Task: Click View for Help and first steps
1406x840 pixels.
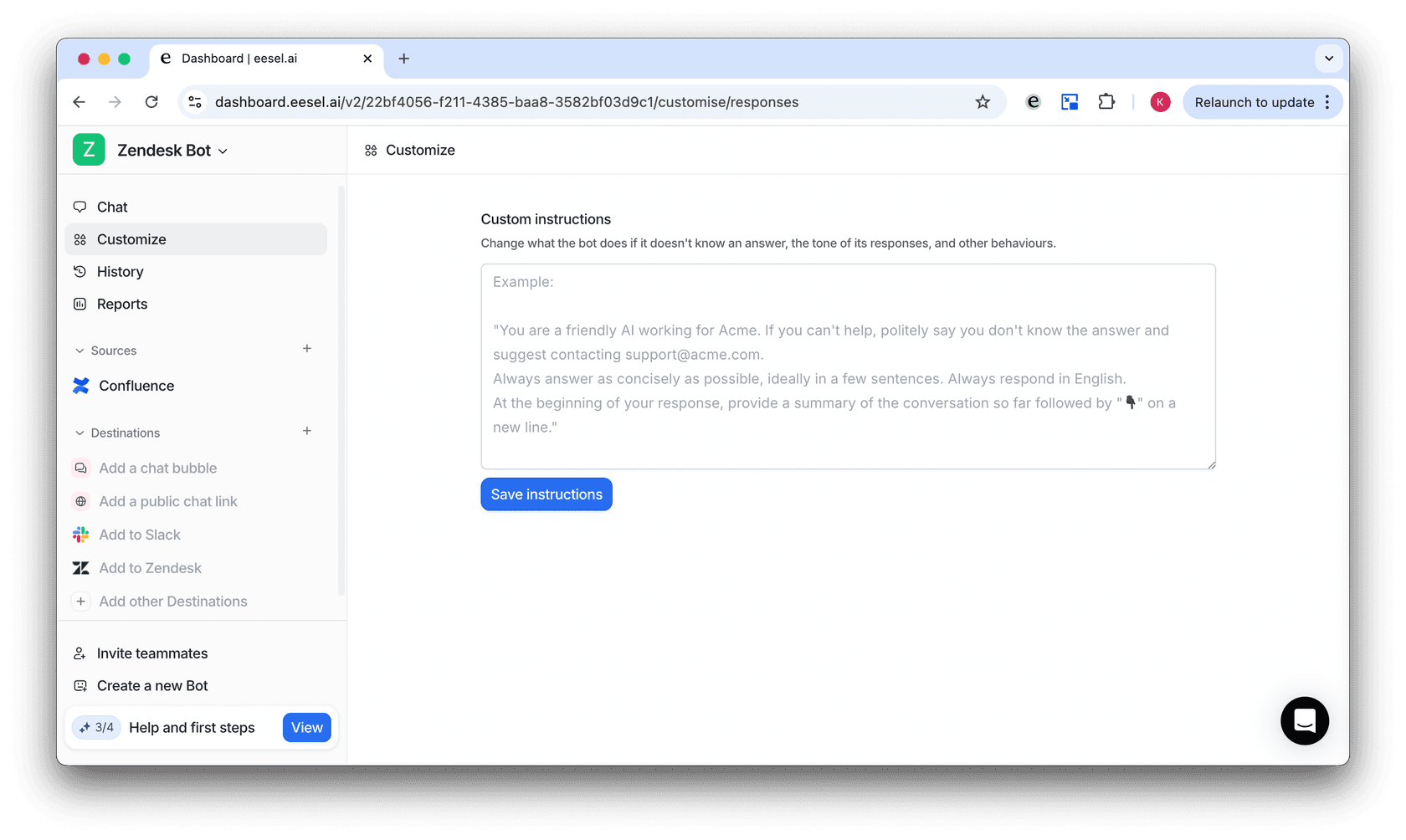Action: point(306,728)
